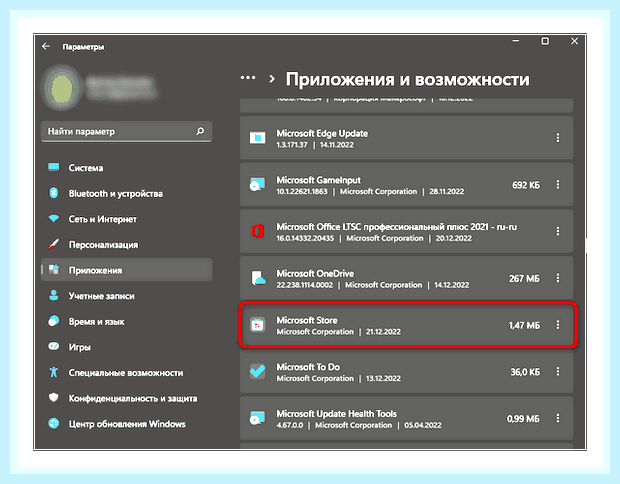Click the Найти параметр search field
This screenshot has height=484, width=620.
pos(127,131)
